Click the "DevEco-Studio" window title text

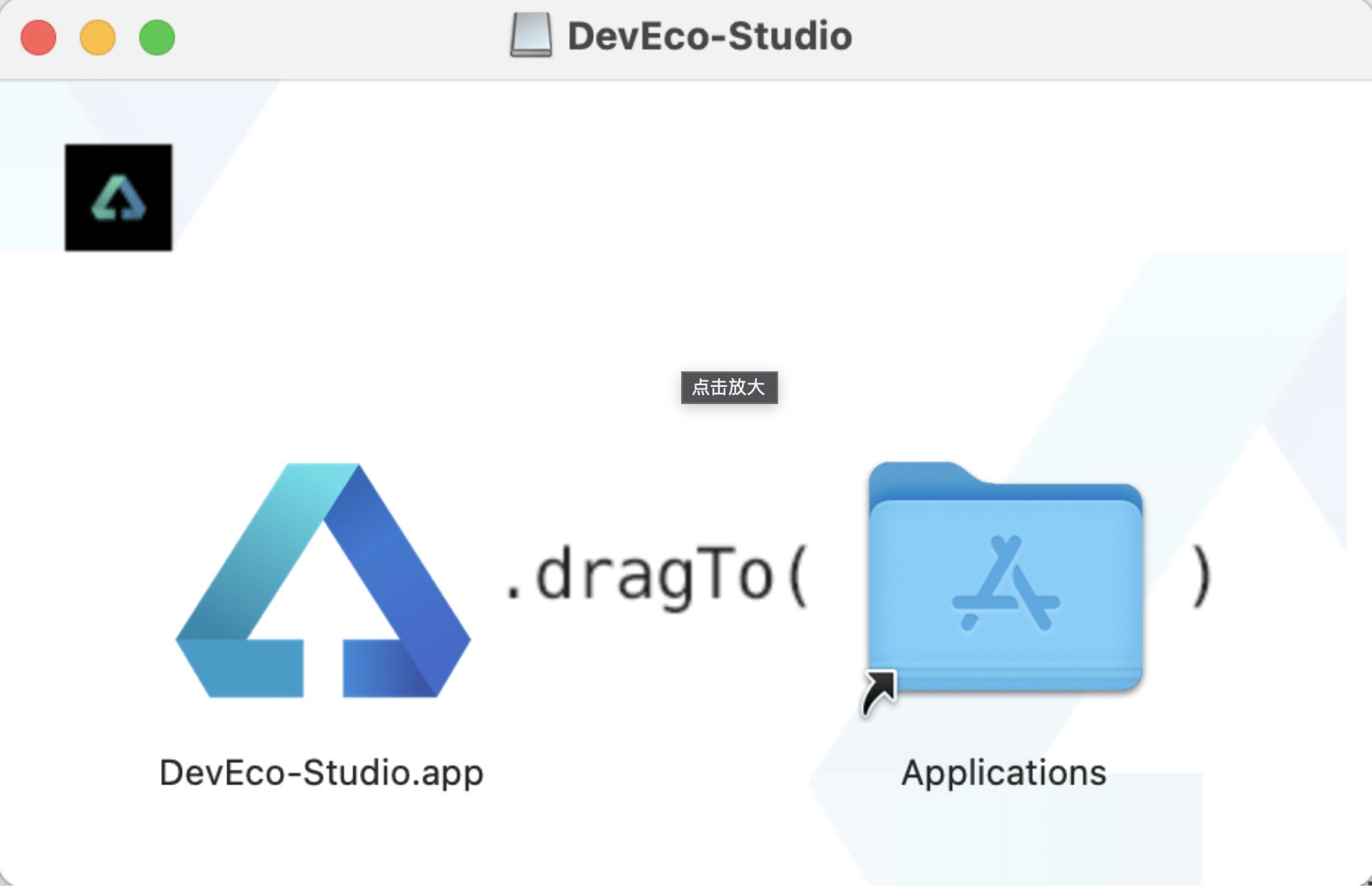pos(709,36)
